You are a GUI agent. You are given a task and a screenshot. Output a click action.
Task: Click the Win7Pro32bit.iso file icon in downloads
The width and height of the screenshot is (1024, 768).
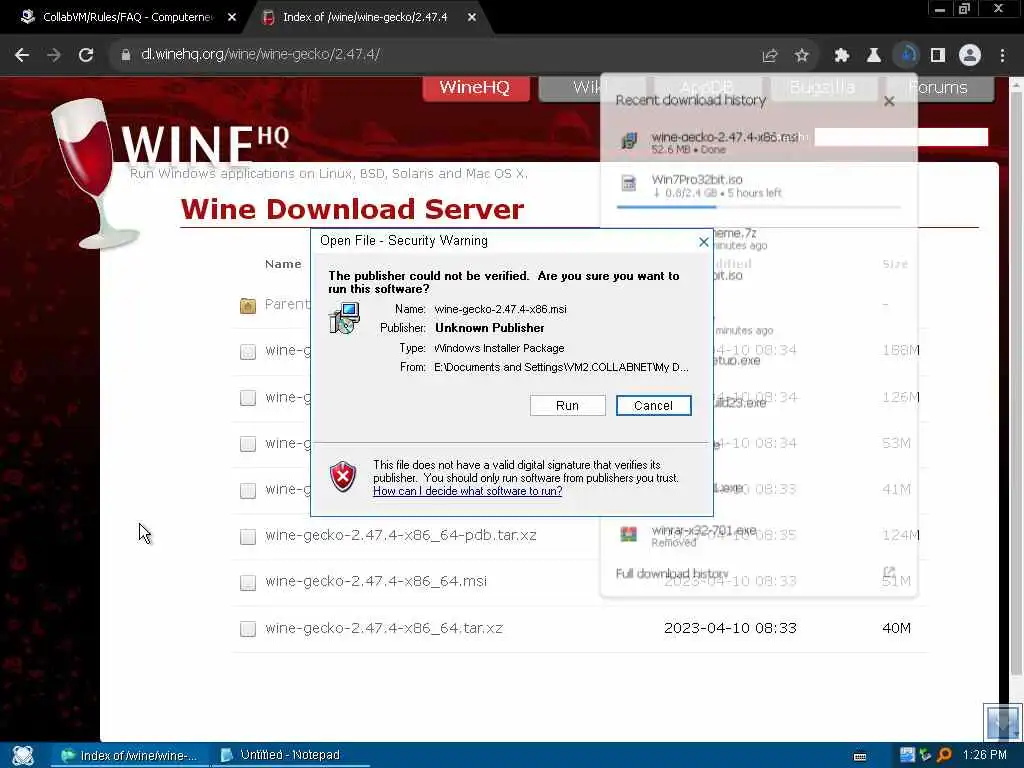click(x=628, y=184)
